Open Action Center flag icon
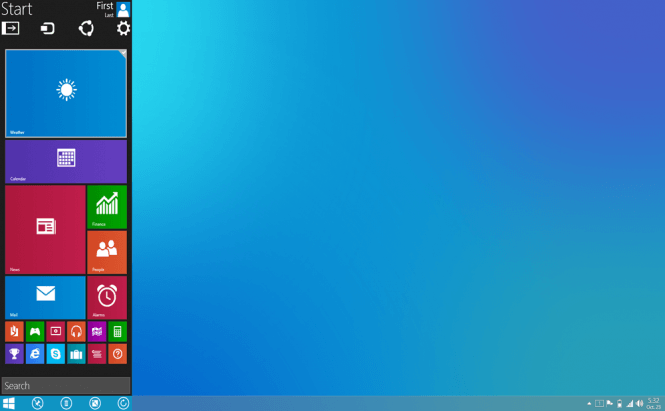This screenshot has width=665, height=411. pyautogui.click(x=609, y=403)
